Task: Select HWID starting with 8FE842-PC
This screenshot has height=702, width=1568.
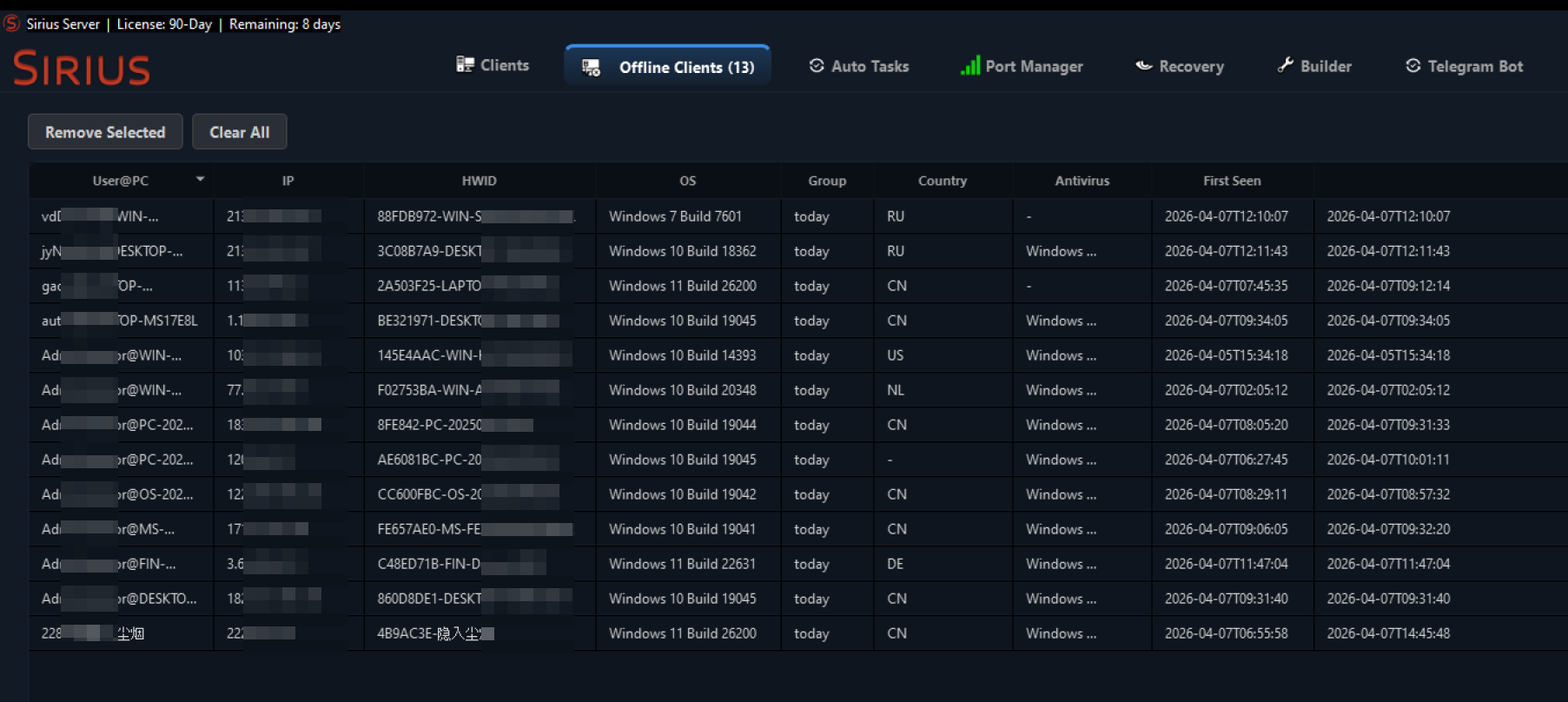Action: pos(480,425)
